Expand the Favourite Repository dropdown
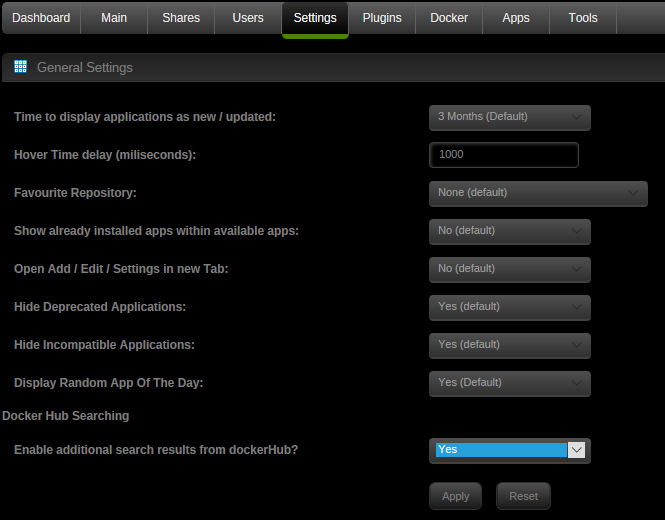The width and height of the screenshot is (665, 520). pos(538,193)
